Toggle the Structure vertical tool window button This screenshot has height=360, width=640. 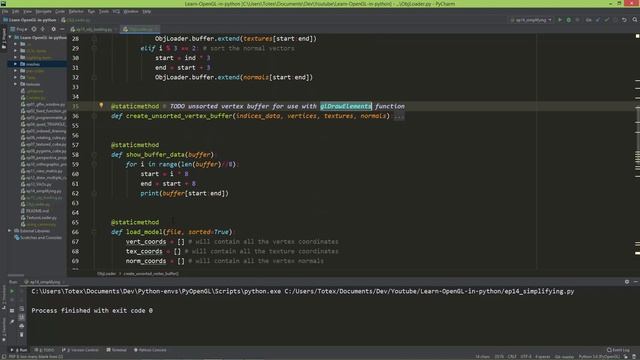click(x=4, y=298)
